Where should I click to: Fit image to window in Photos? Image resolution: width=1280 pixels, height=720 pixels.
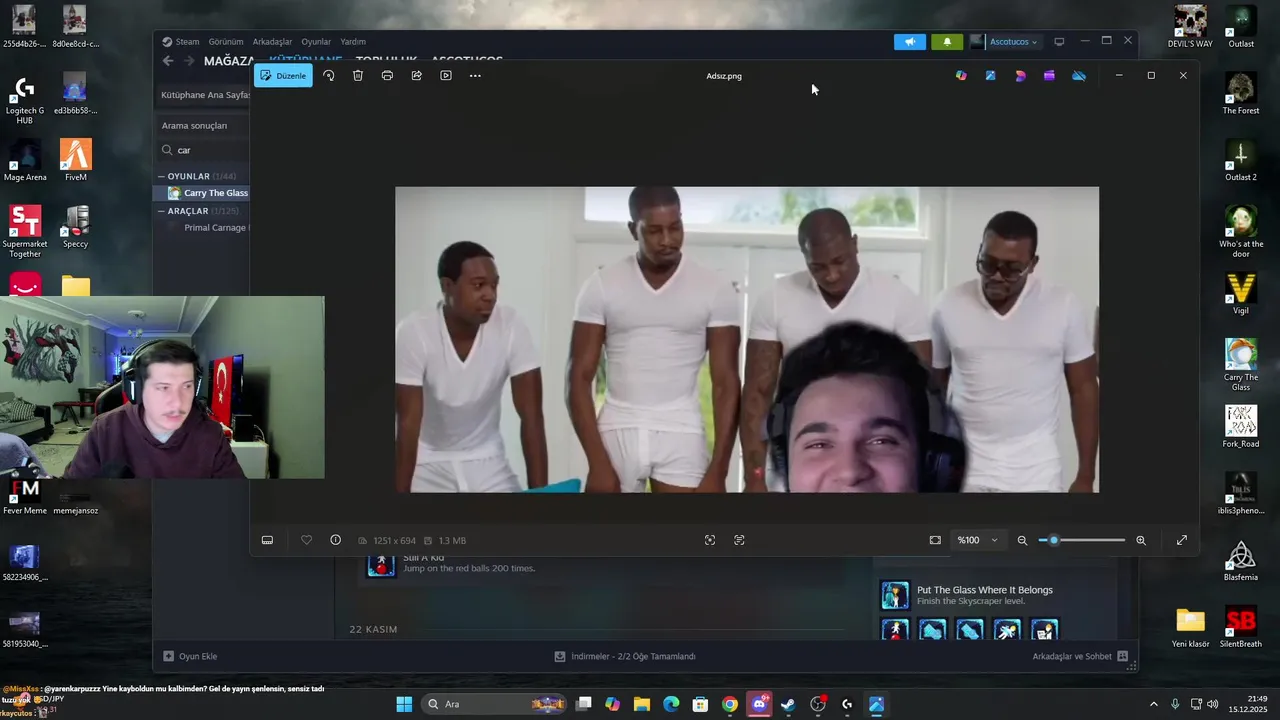pyautogui.click(x=935, y=540)
